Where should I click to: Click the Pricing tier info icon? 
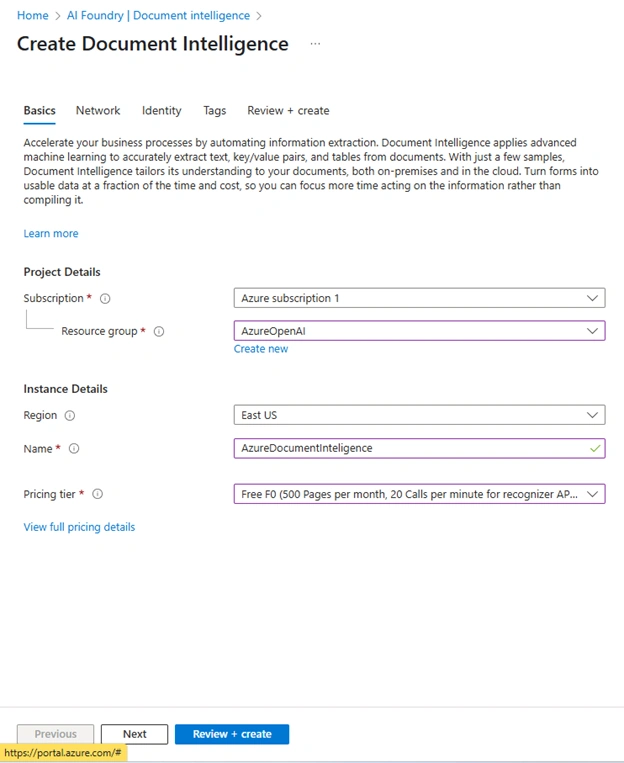98,494
